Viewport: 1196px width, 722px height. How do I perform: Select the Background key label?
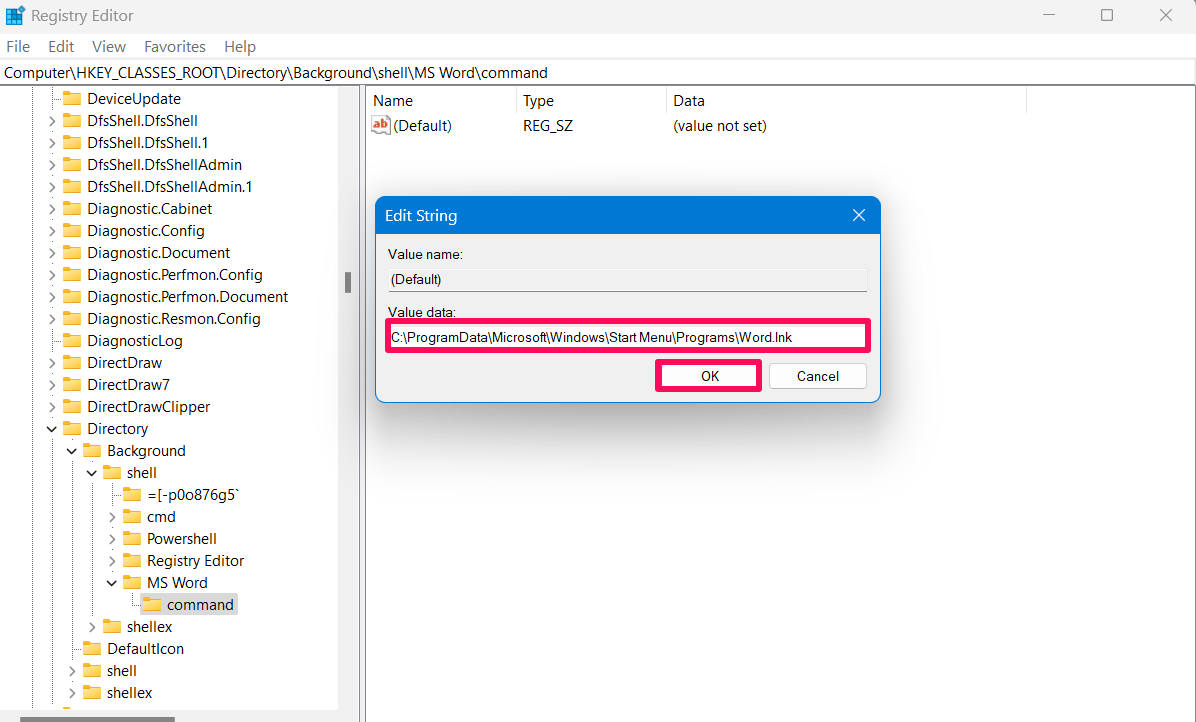pos(146,451)
